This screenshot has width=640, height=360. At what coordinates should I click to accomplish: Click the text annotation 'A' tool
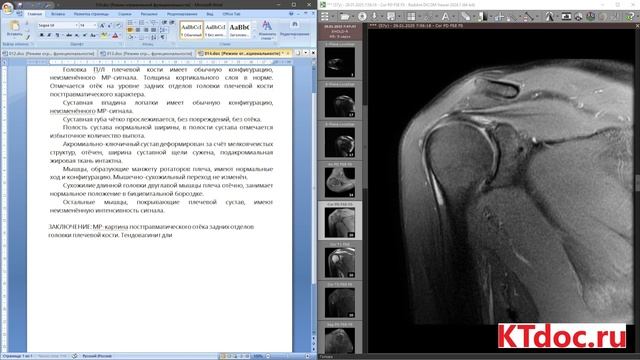(445, 16)
